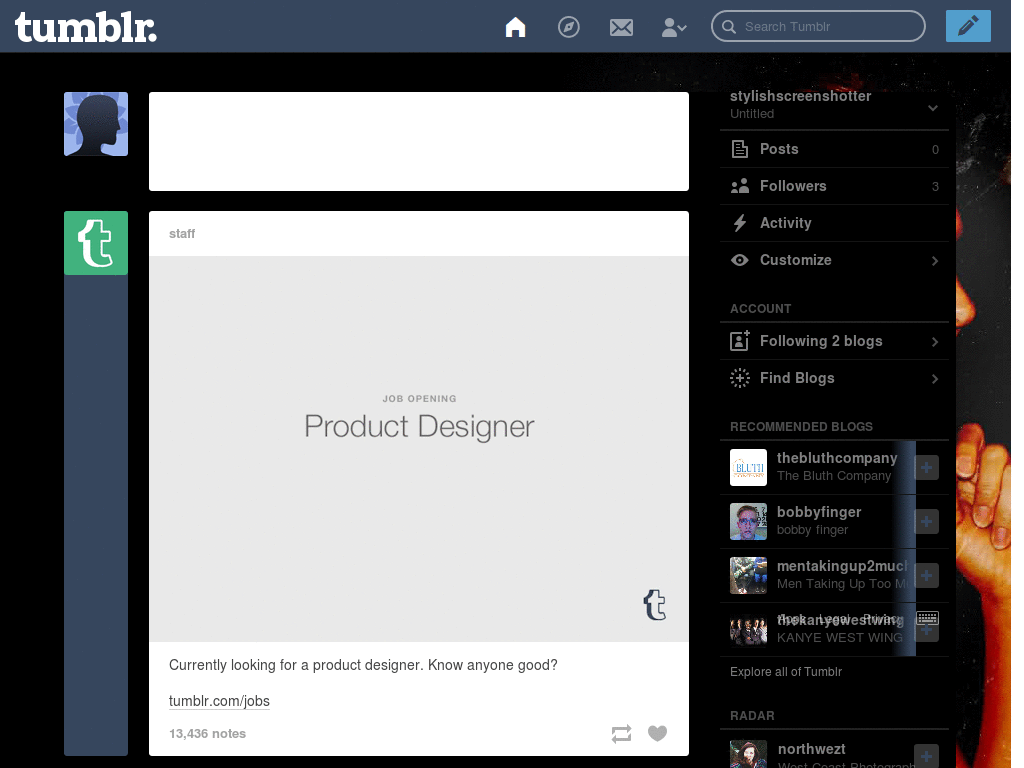The width and height of the screenshot is (1024, 768).
Task: Open thebluthcompany recommended blog
Action: pos(837,458)
